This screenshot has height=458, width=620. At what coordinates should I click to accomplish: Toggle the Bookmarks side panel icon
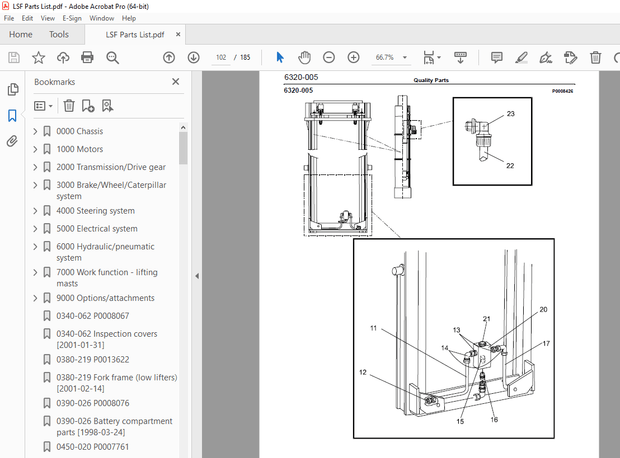point(12,115)
